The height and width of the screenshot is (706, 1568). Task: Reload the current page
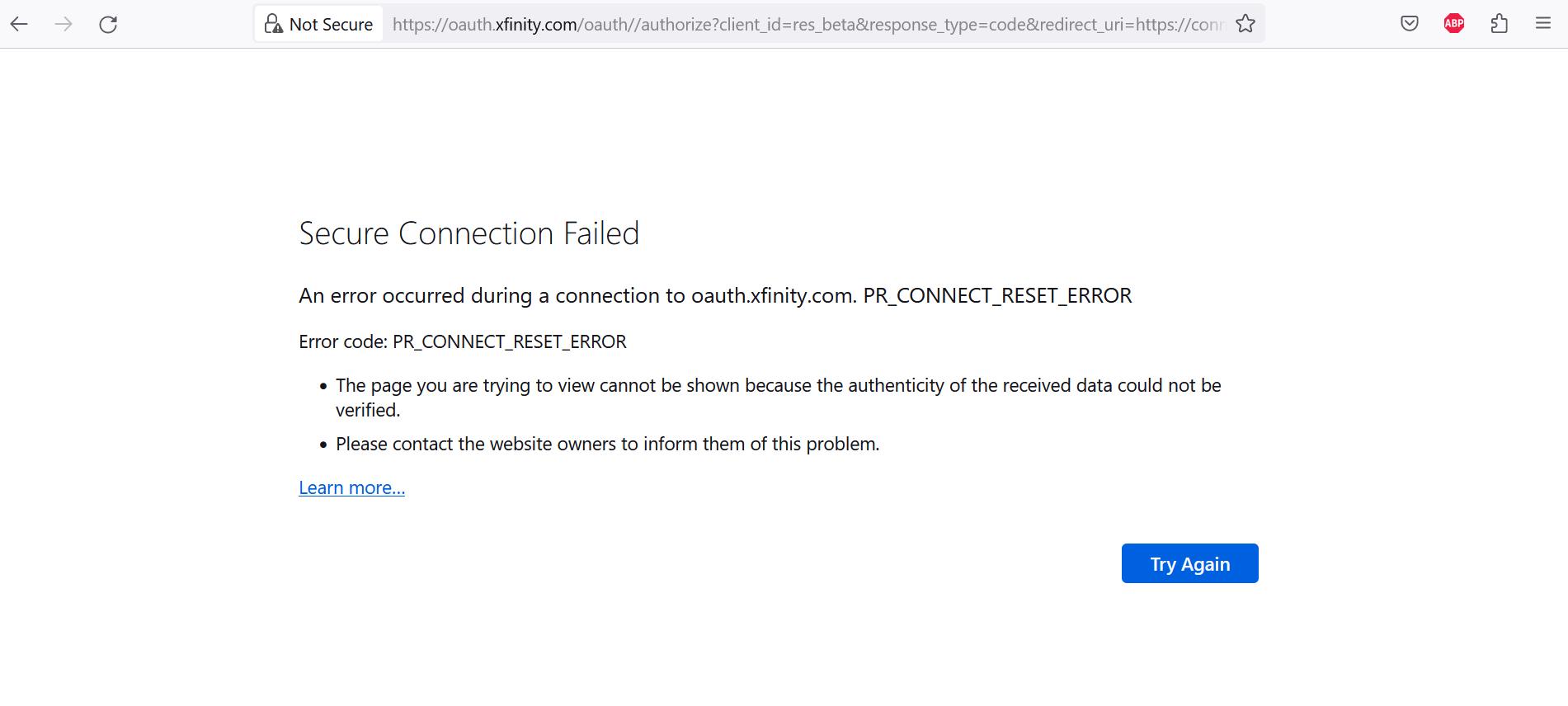pyautogui.click(x=108, y=24)
